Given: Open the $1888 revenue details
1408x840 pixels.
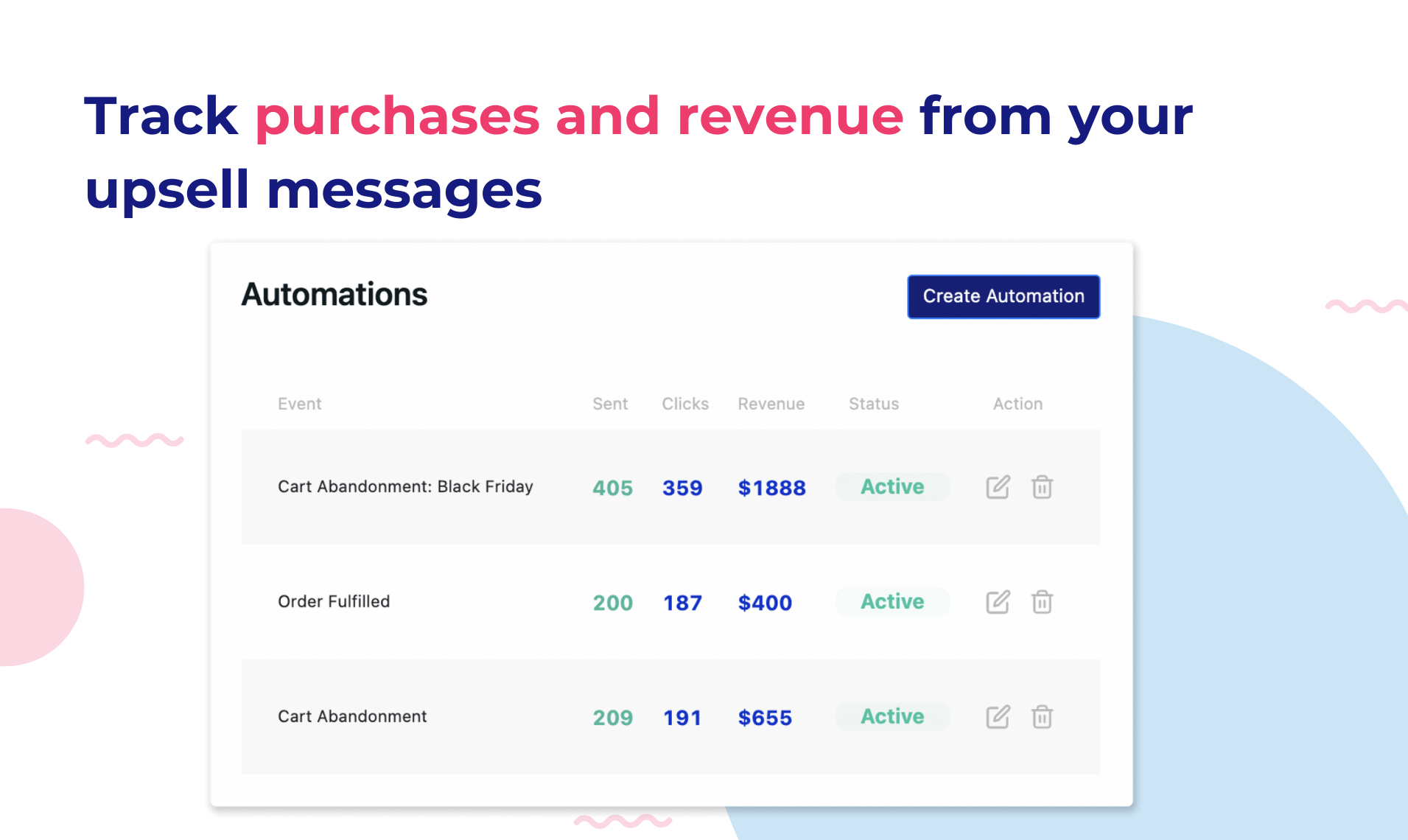Looking at the screenshot, I should click(771, 486).
